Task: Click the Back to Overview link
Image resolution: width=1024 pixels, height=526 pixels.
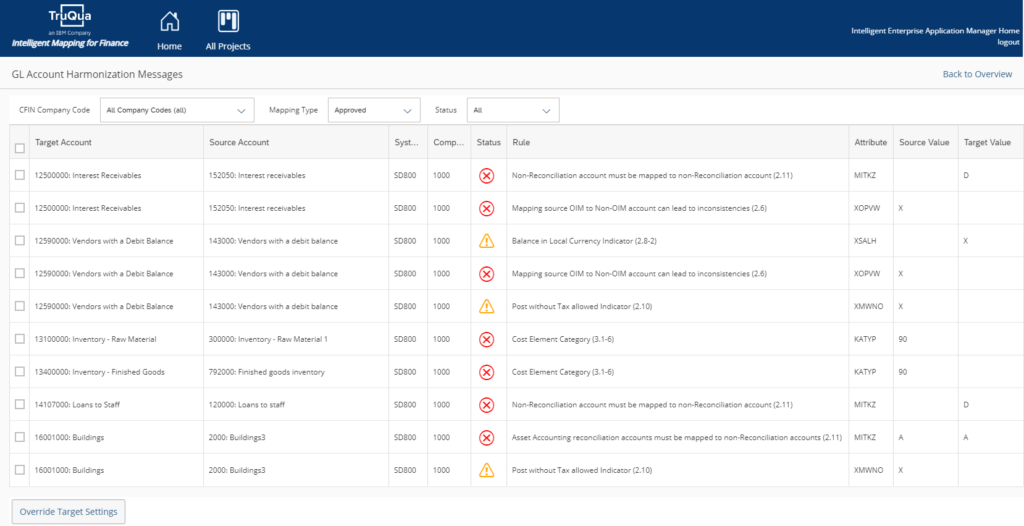Action: point(977,74)
